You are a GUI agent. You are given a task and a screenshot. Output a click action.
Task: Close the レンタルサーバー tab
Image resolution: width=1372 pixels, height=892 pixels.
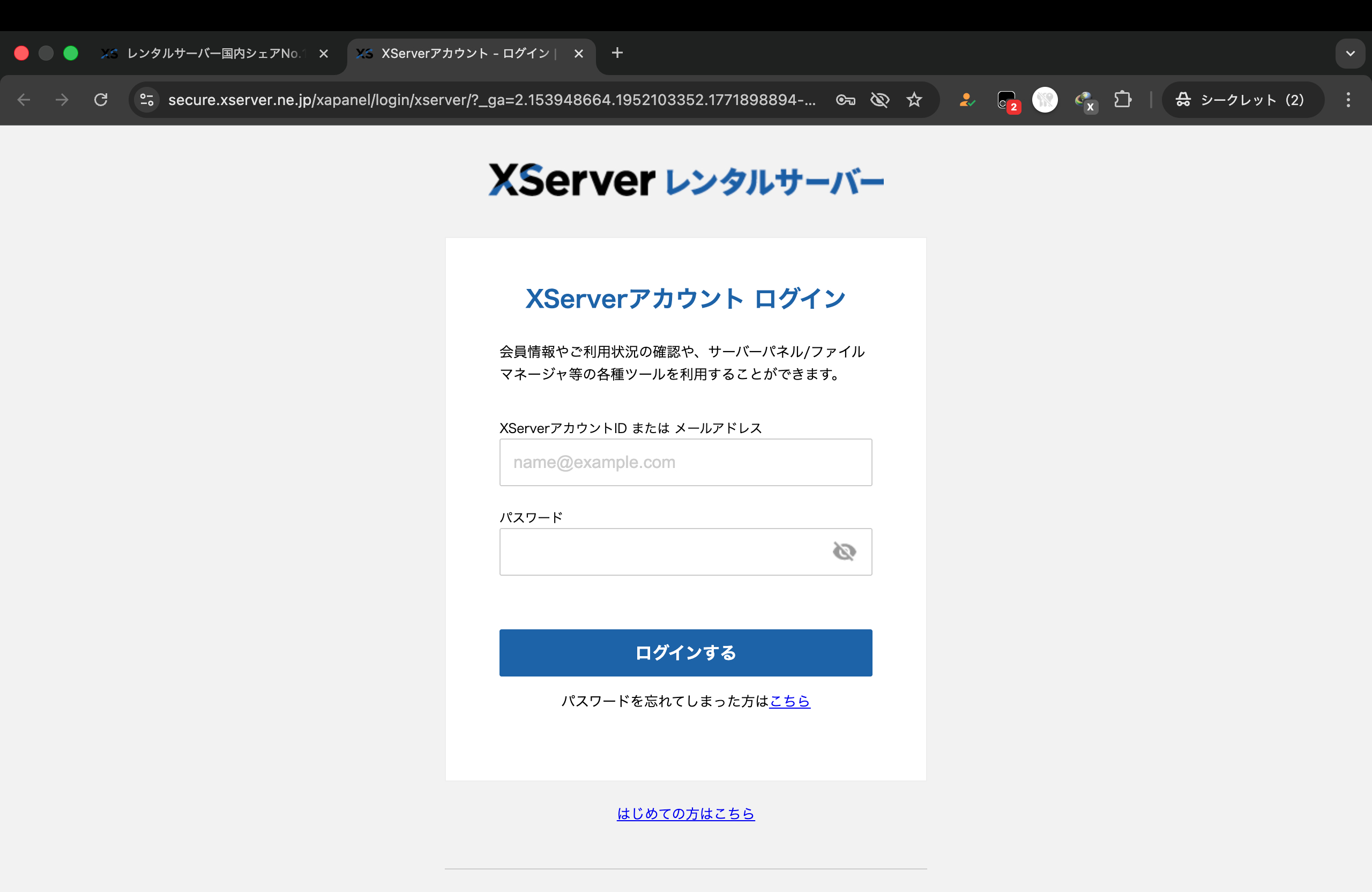(324, 54)
